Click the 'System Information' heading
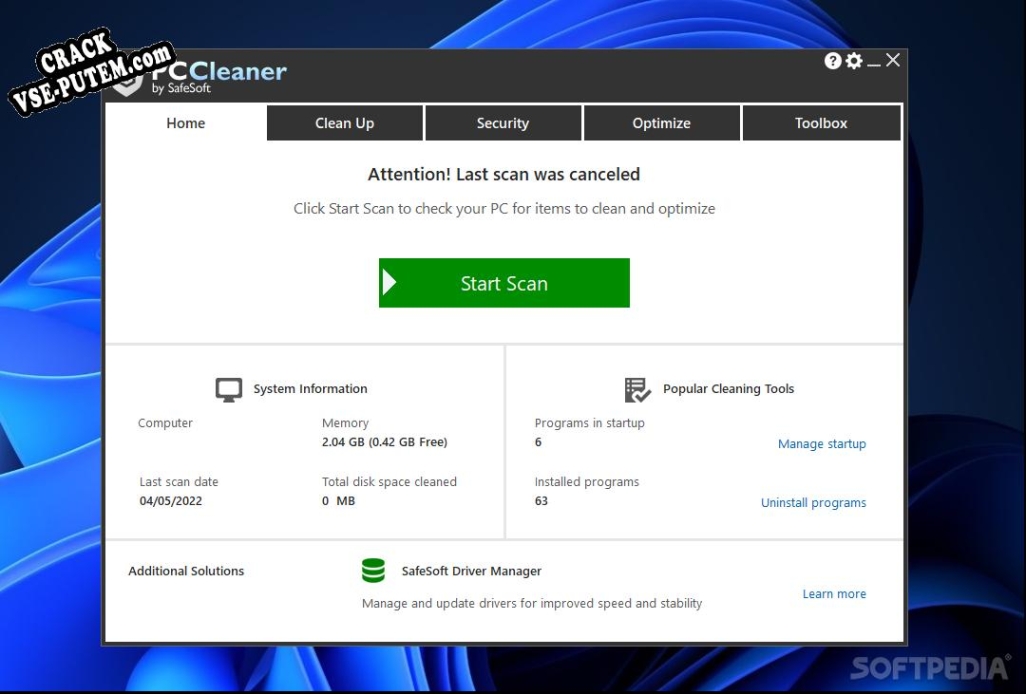 point(310,389)
